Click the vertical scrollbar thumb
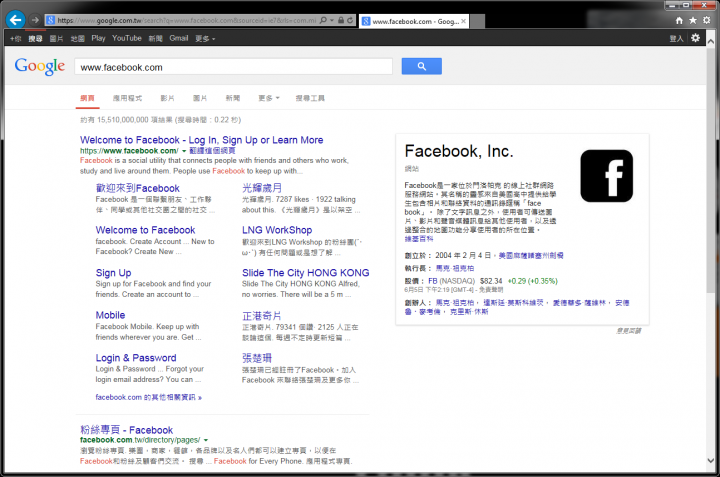The height and width of the screenshot is (477, 720). 711,168
